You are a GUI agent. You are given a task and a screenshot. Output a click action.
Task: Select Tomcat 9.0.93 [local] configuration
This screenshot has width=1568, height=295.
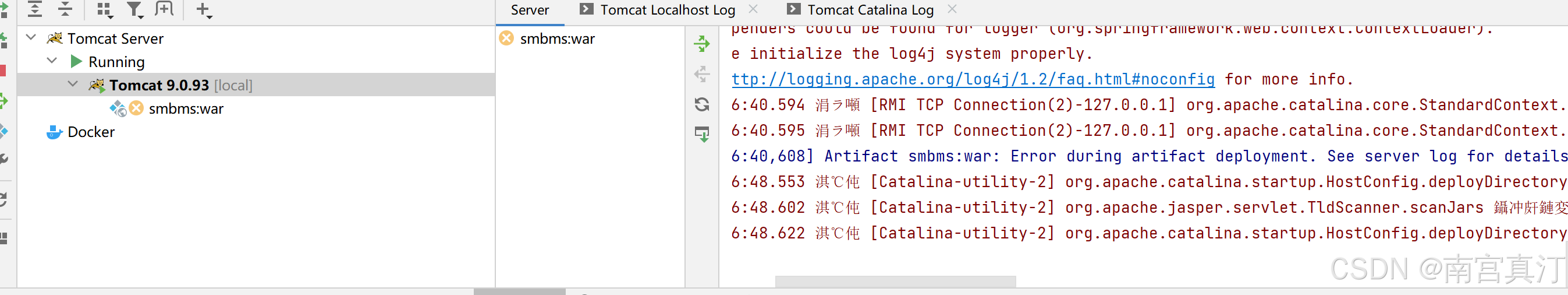181,85
